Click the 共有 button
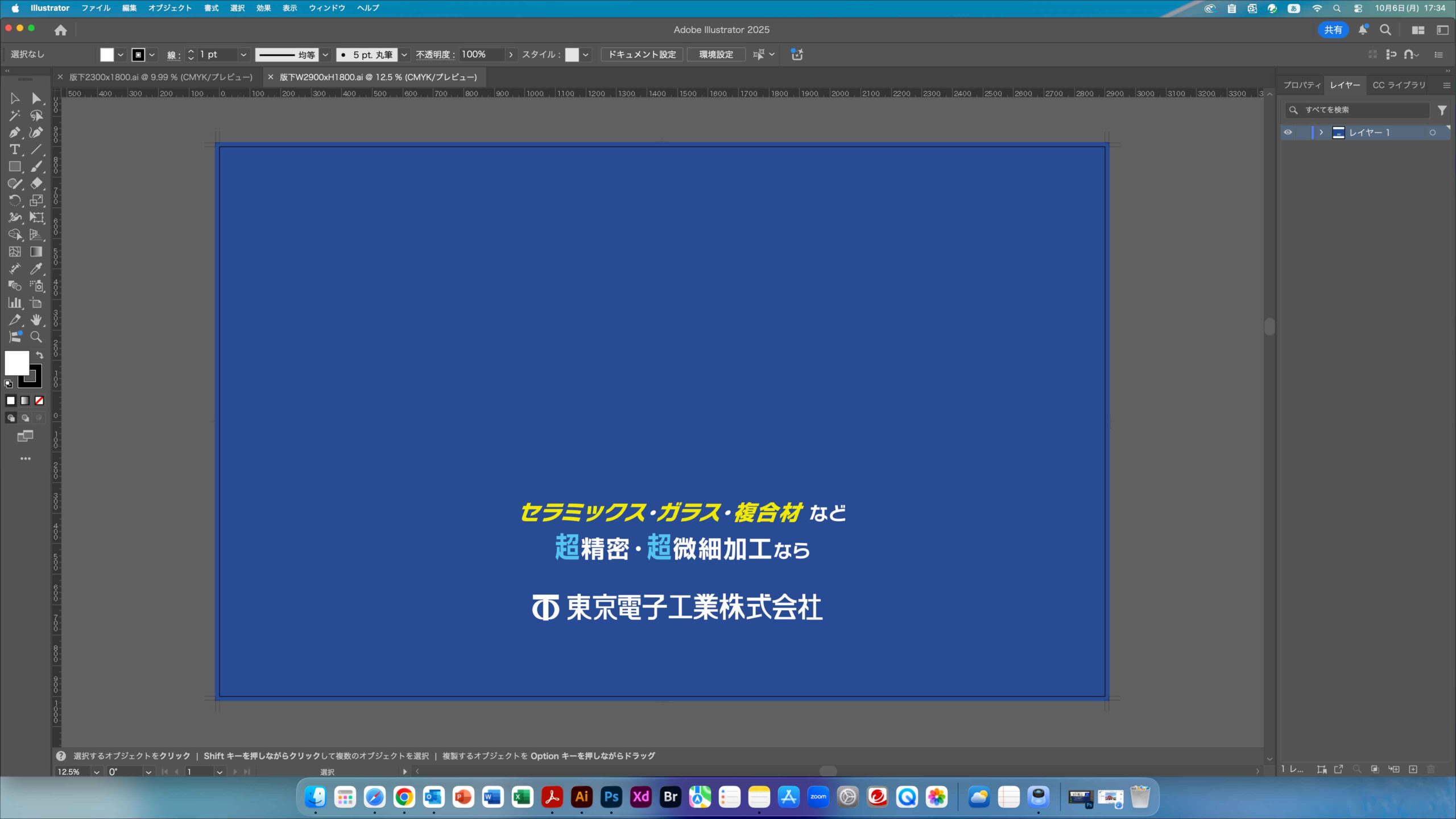The image size is (1456, 819). [x=1333, y=30]
